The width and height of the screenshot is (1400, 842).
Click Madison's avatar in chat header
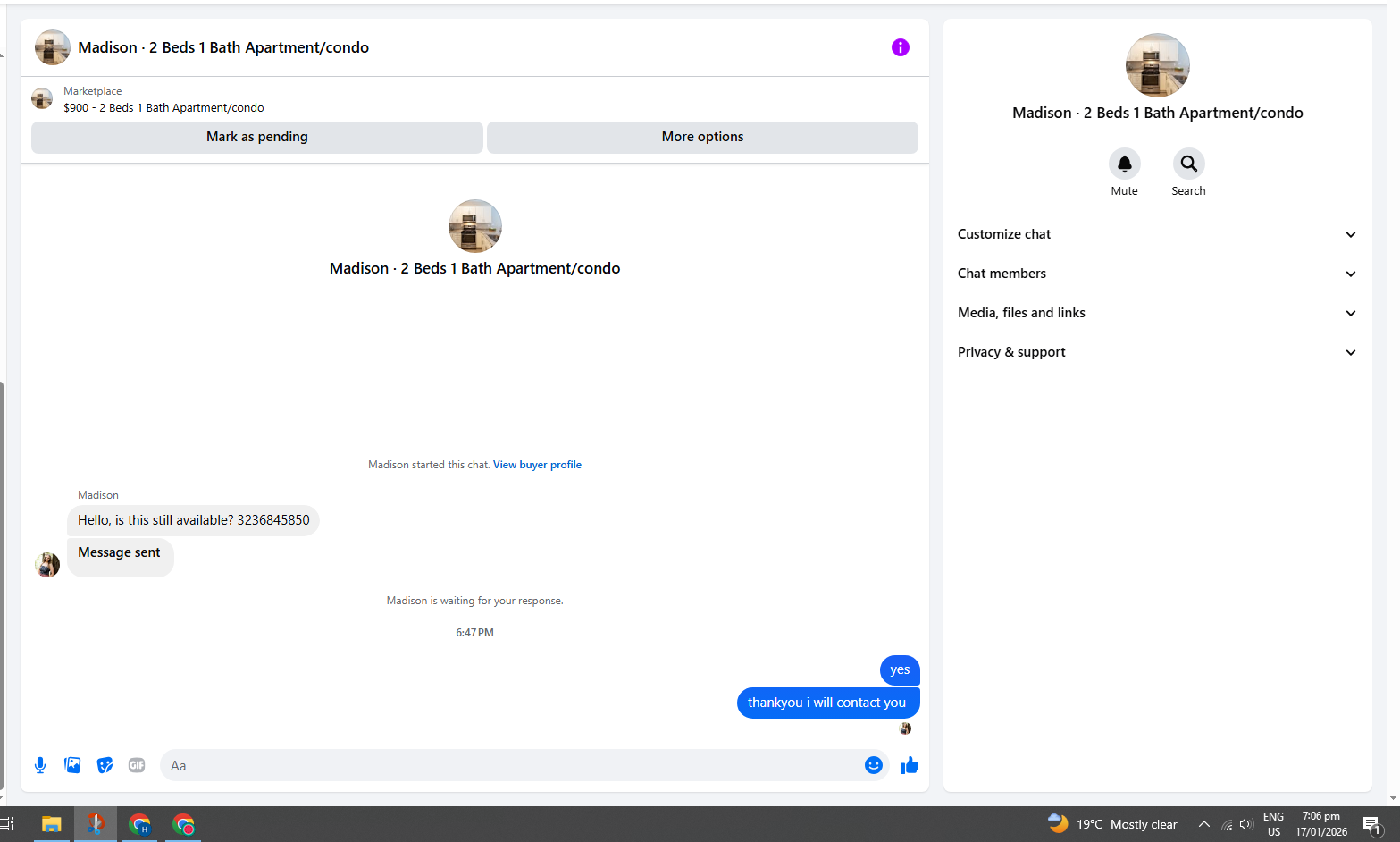pyautogui.click(x=53, y=47)
